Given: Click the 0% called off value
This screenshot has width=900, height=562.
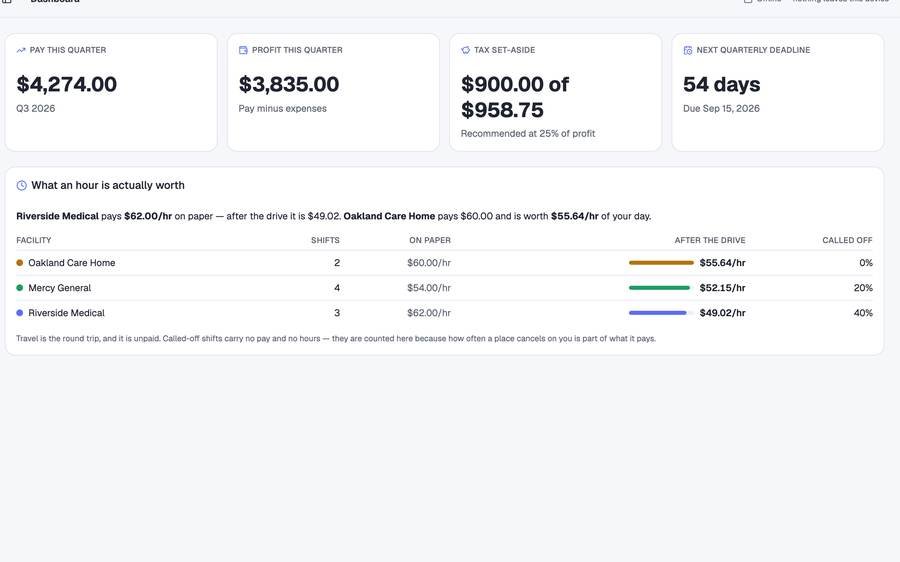Looking at the screenshot, I should pos(866,263).
